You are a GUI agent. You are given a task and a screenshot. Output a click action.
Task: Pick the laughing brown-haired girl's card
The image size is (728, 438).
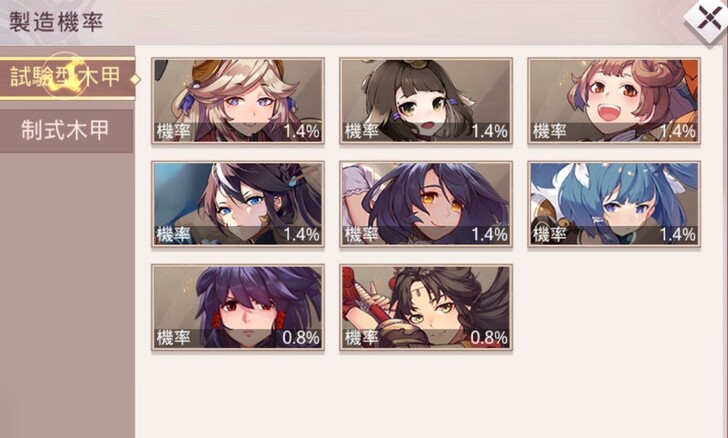point(614,100)
